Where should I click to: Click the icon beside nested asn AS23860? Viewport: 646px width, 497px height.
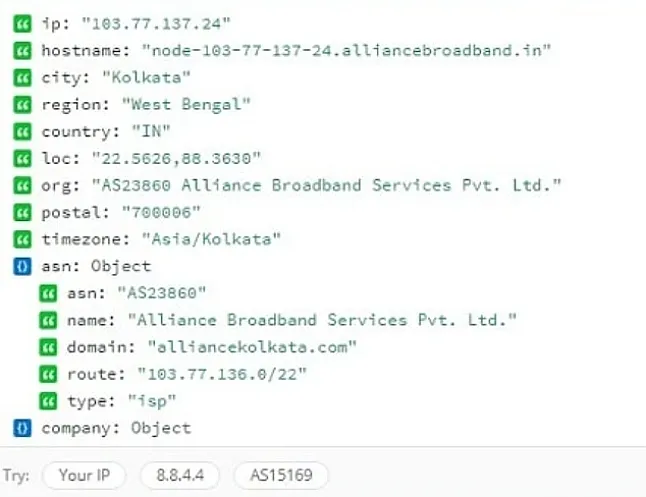(48, 293)
